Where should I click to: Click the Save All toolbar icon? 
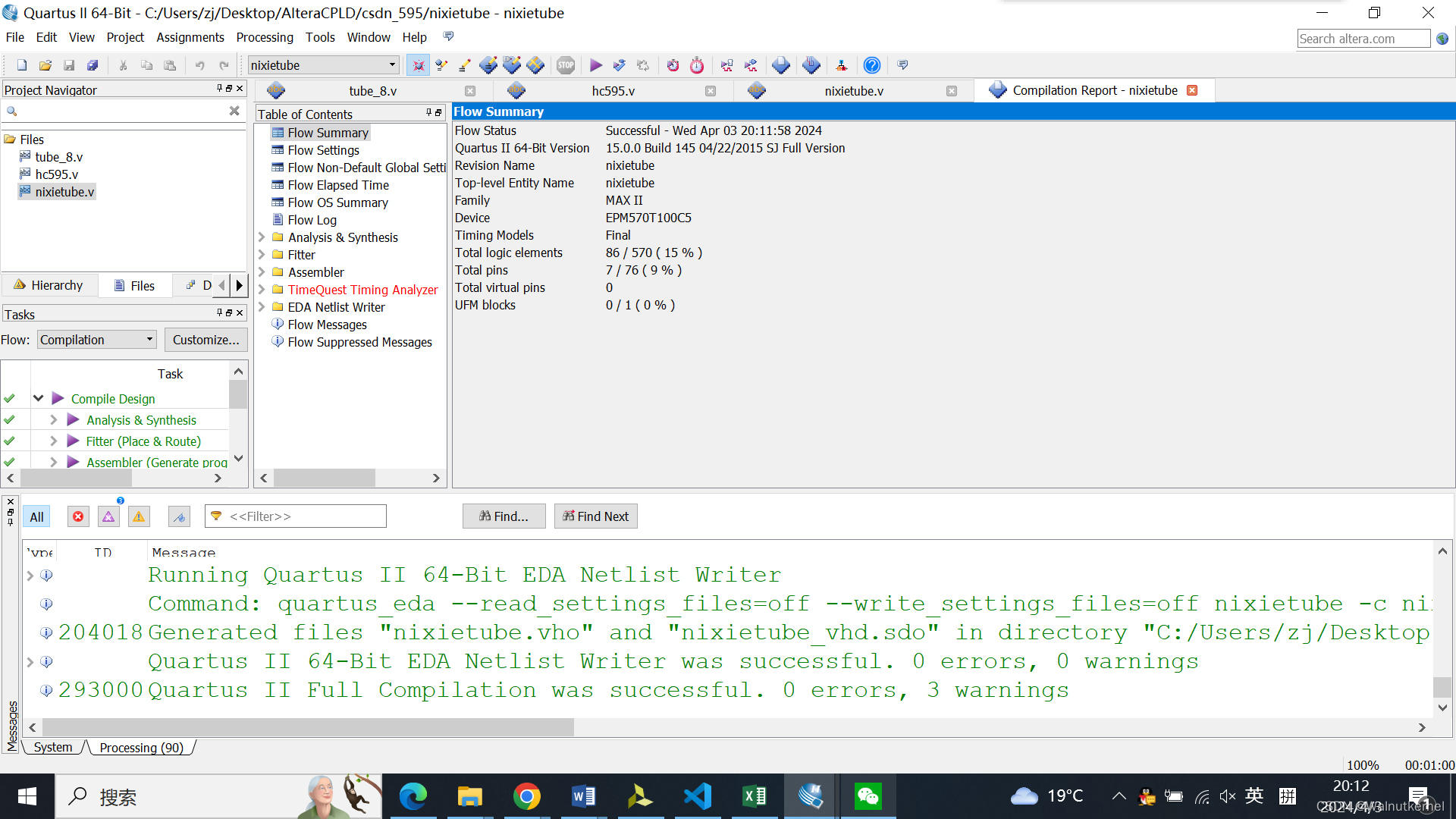[93, 65]
